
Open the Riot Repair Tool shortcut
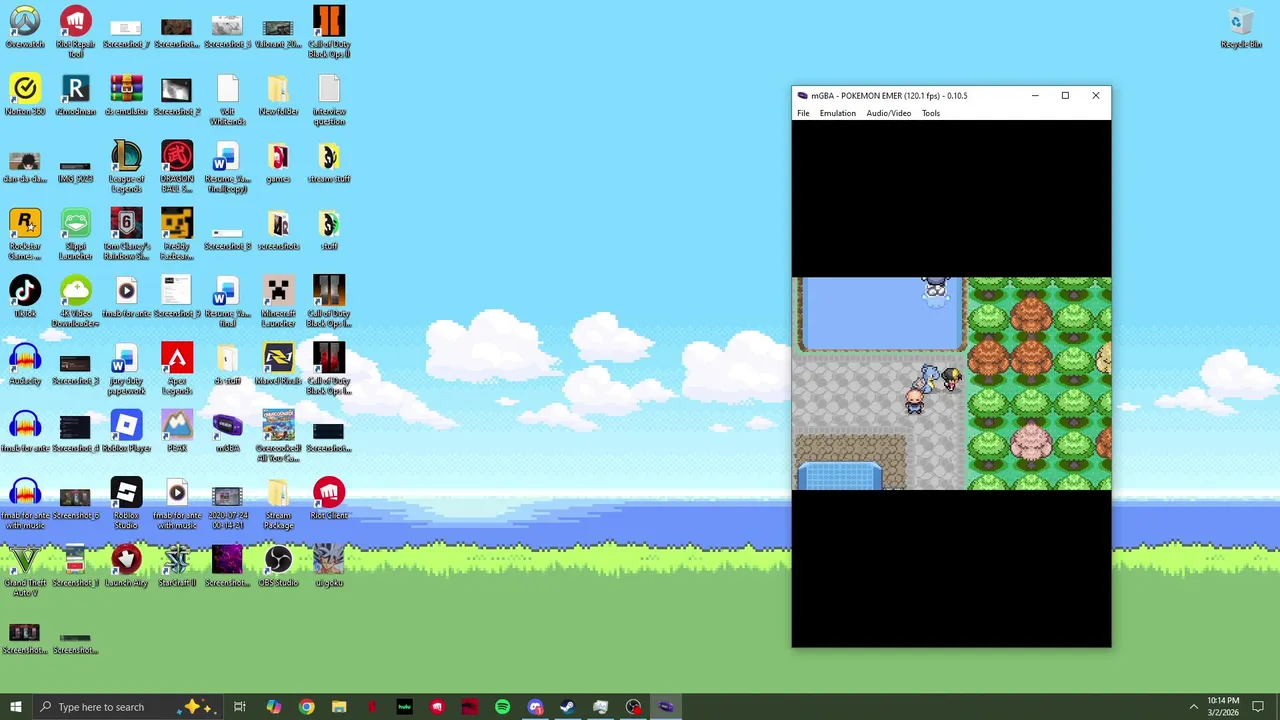tap(75, 31)
